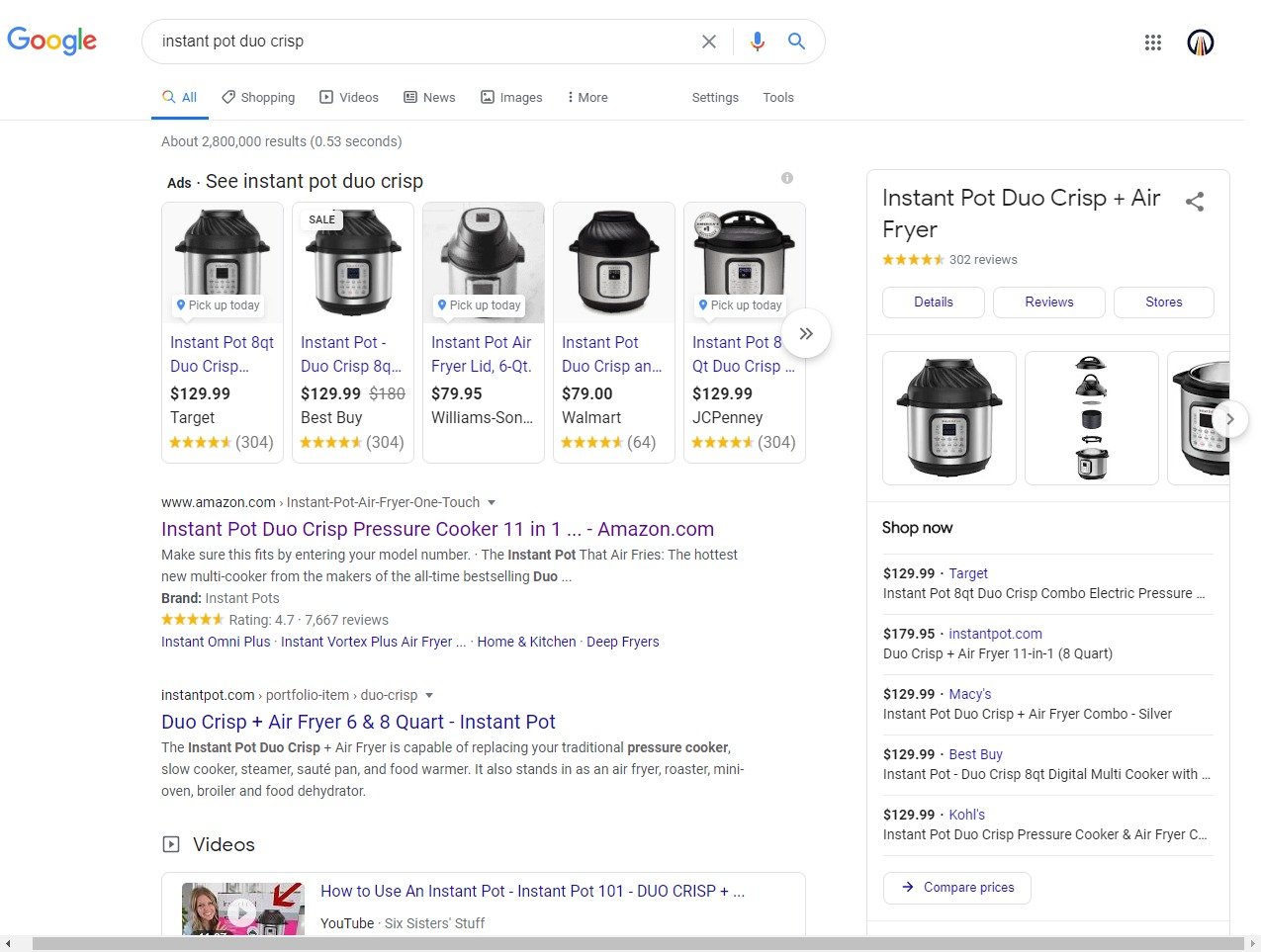Click the Compare prices button
The image size is (1261, 952).
click(957, 888)
